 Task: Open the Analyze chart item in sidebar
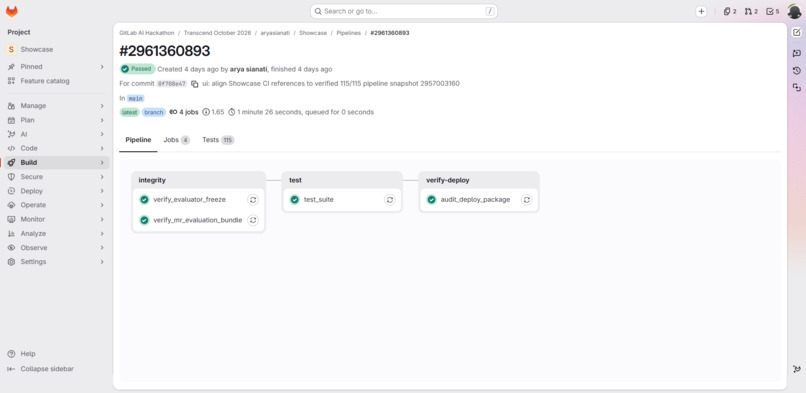(x=56, y=233)
